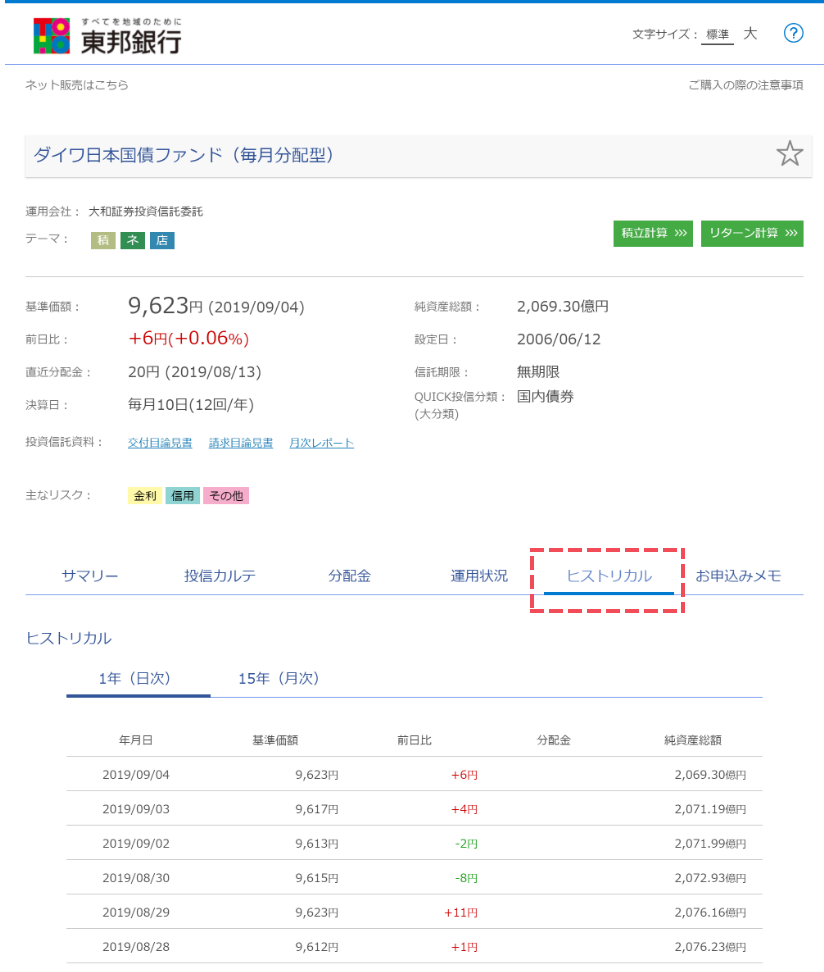This screenshot has width=824, height=972.
Task: Set font size to 標準
Action: [x=717, y=35]
